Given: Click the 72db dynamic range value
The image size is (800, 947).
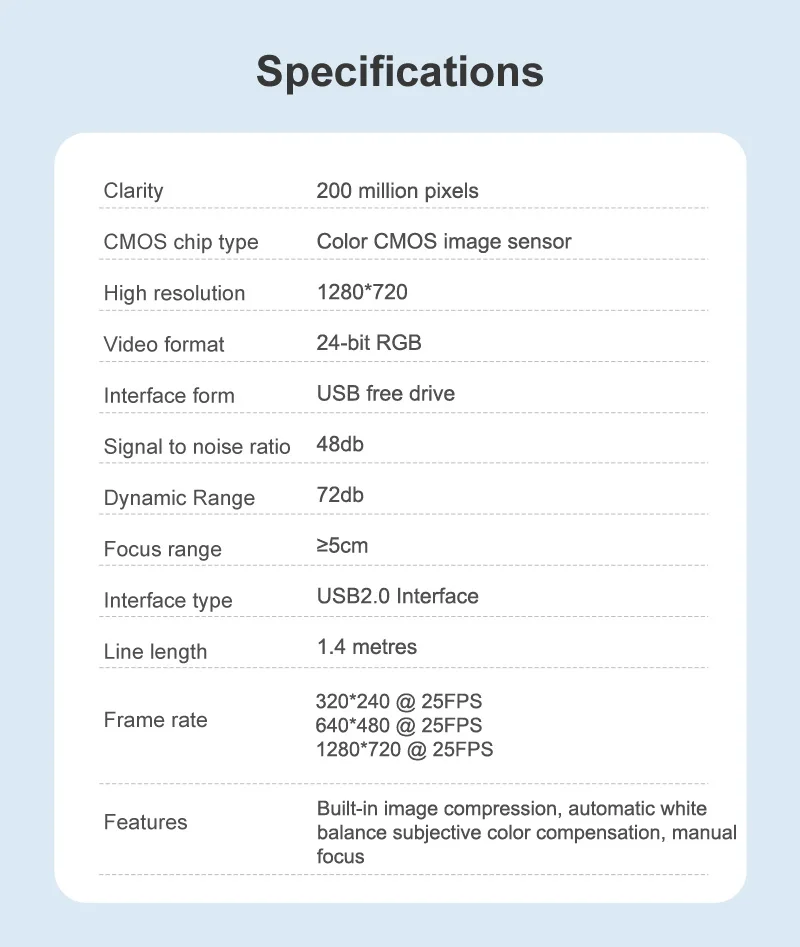Looking at the screenshot, I should click(340, 495).
